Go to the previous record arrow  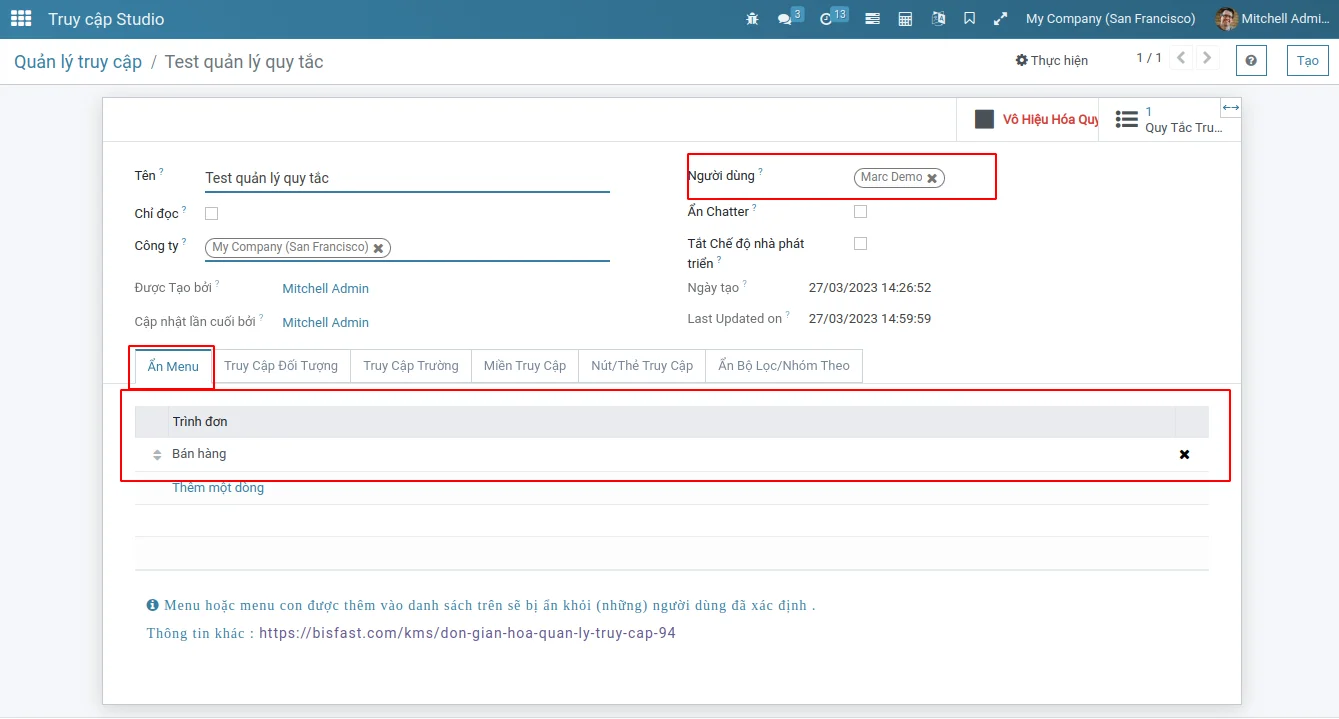(x=1182, y=58)
